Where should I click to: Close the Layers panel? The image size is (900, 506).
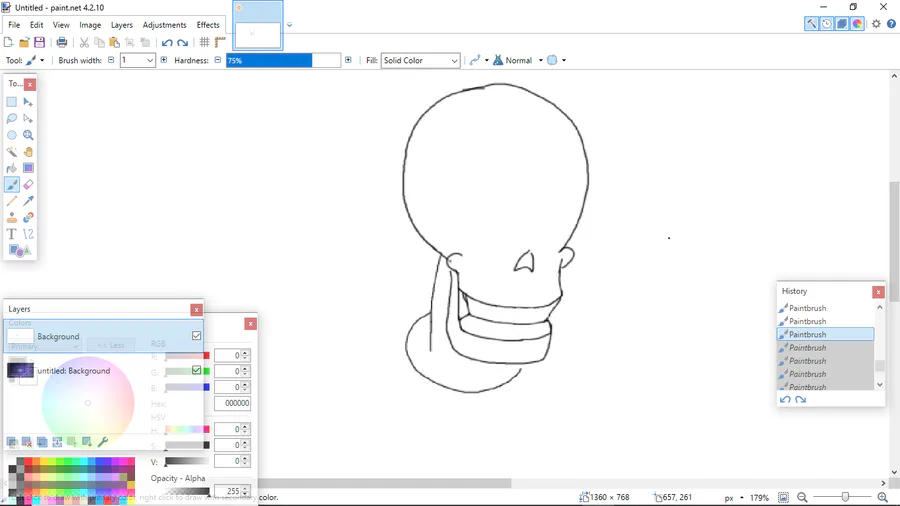(196, 310)
